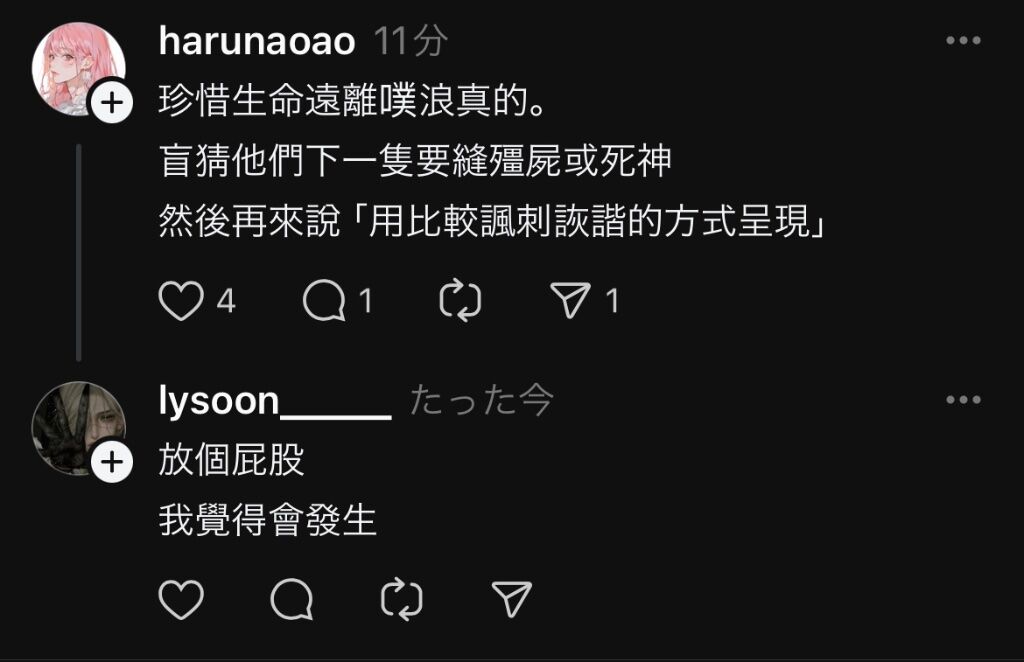
Task: Repost lysoon's reply
Action: (402, 599)
